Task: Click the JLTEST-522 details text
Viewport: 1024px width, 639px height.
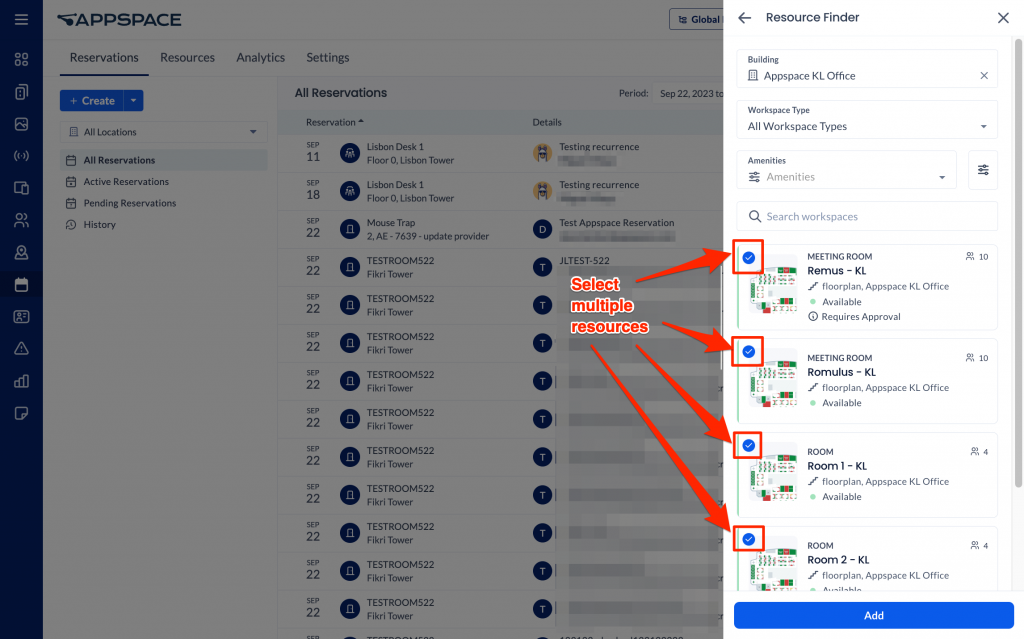Action: pyautogui.click(x=584, y=261)
